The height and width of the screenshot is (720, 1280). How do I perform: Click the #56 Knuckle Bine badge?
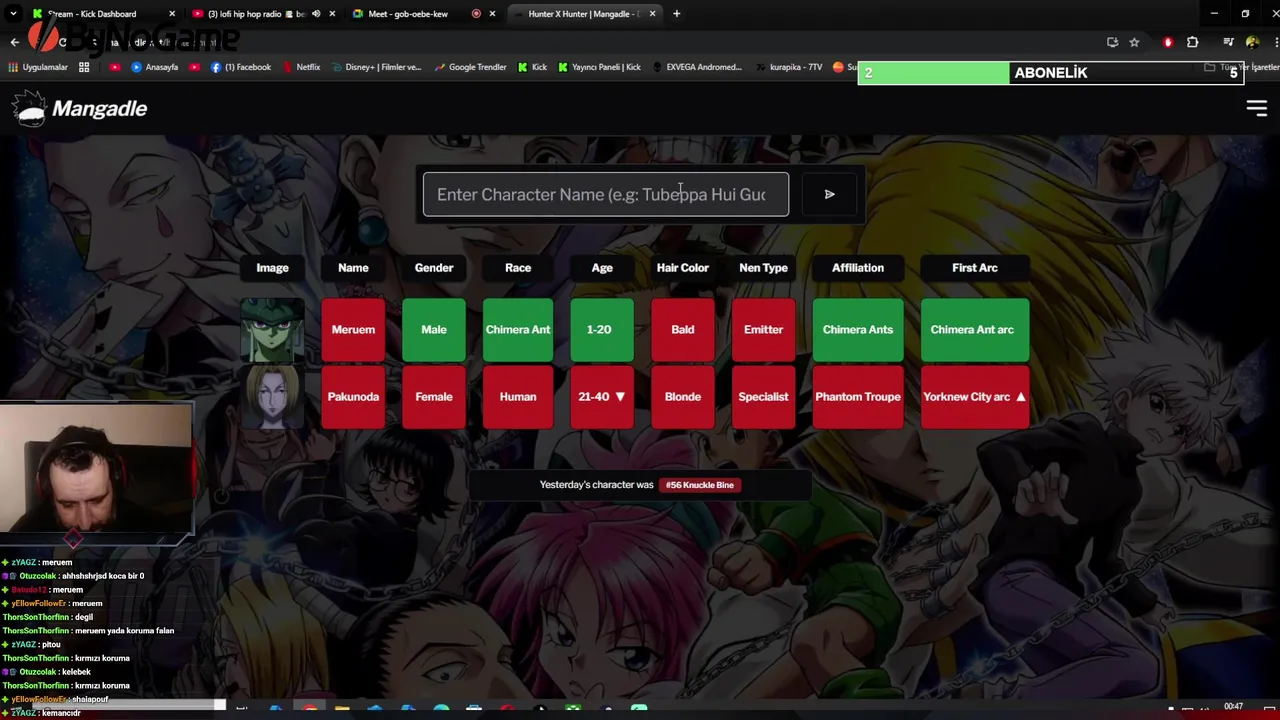click(x=700, y=485)
